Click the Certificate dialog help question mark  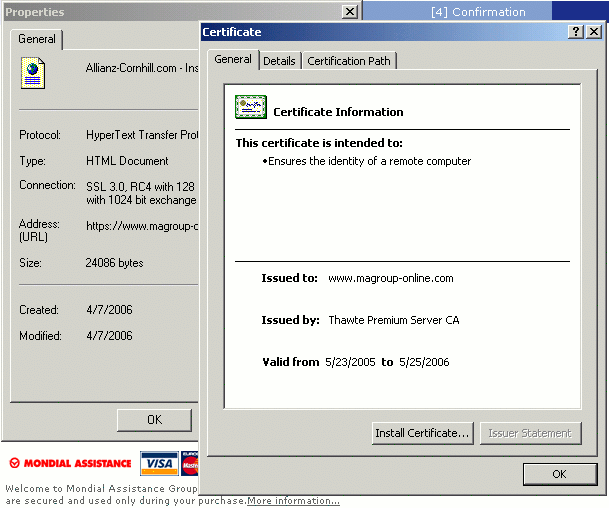576,31
